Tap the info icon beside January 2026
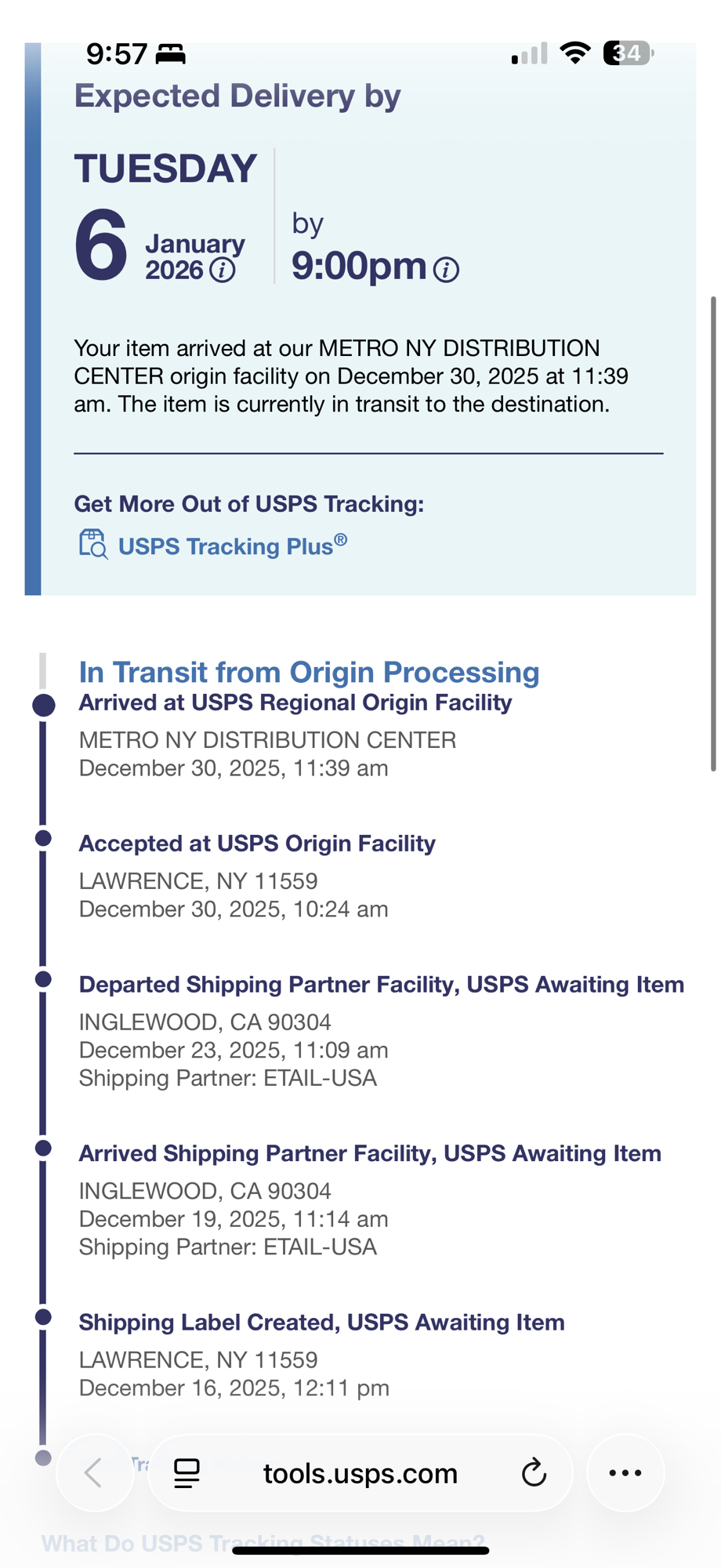The width and height of the screenshot is (721, 1568). (223, 270)
